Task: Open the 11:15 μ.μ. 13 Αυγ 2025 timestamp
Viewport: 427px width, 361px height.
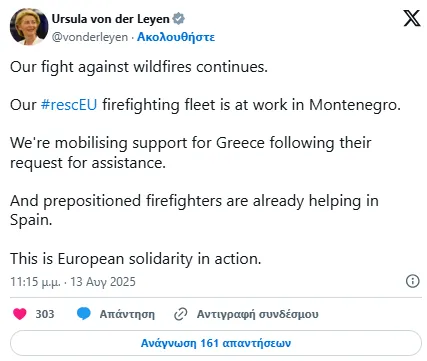Action: 73,282
